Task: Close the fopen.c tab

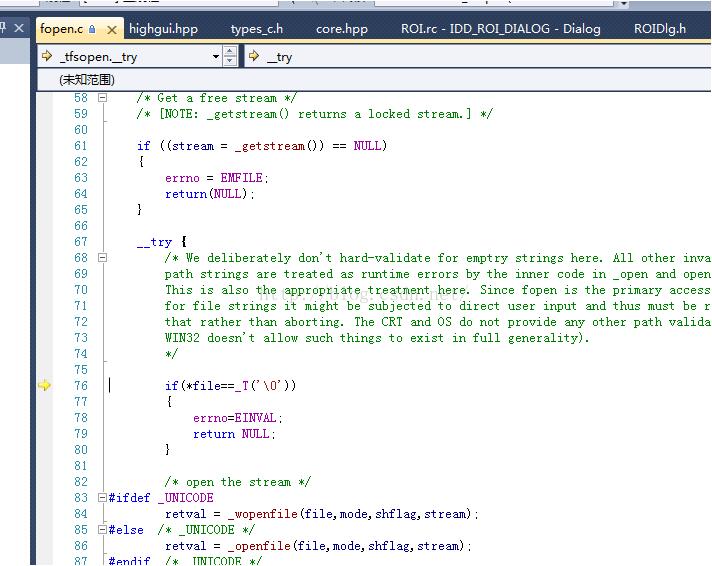Action: [x=111, y=29]
